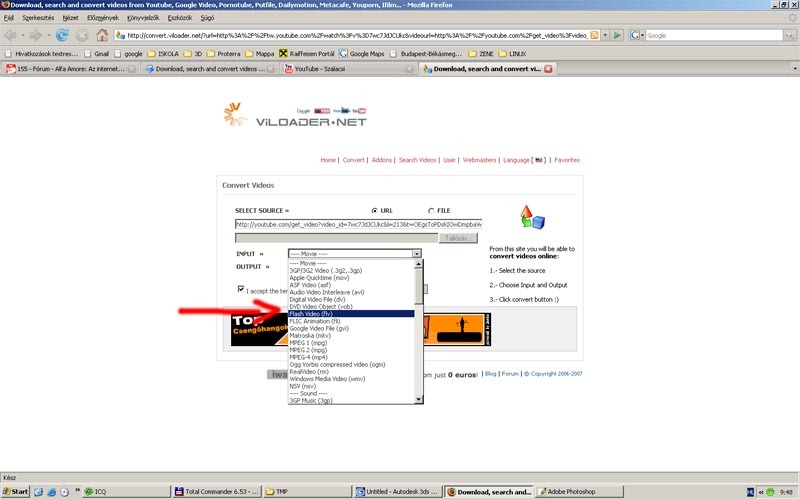This screenshot has height=500, width=800.
Task: Switch to Adobe Photoshop in taskbar
Action: [x=580, y=491]
